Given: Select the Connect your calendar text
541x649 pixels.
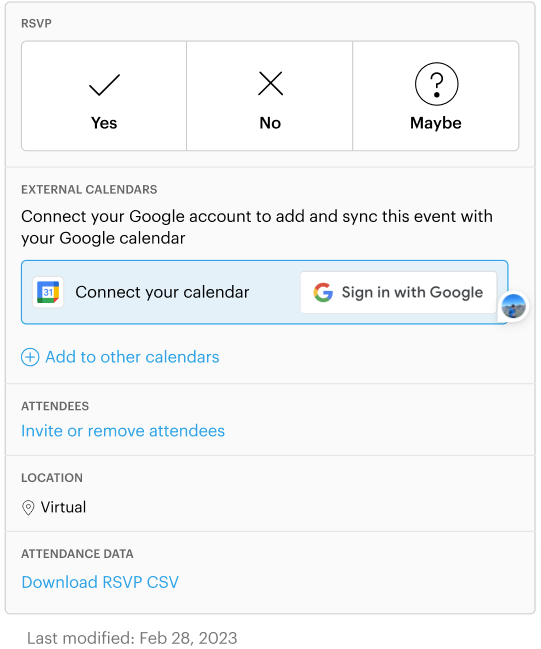Looking at the screenshot, I should (162, 292).
